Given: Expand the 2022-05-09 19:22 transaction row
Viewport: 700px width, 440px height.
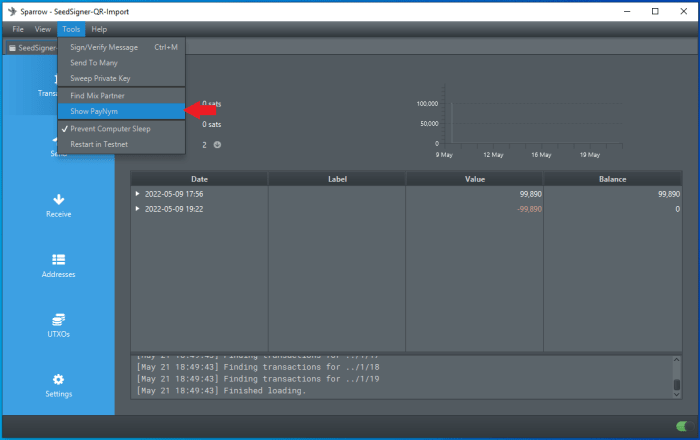Looking at the screenshot, I should point(138,209).
